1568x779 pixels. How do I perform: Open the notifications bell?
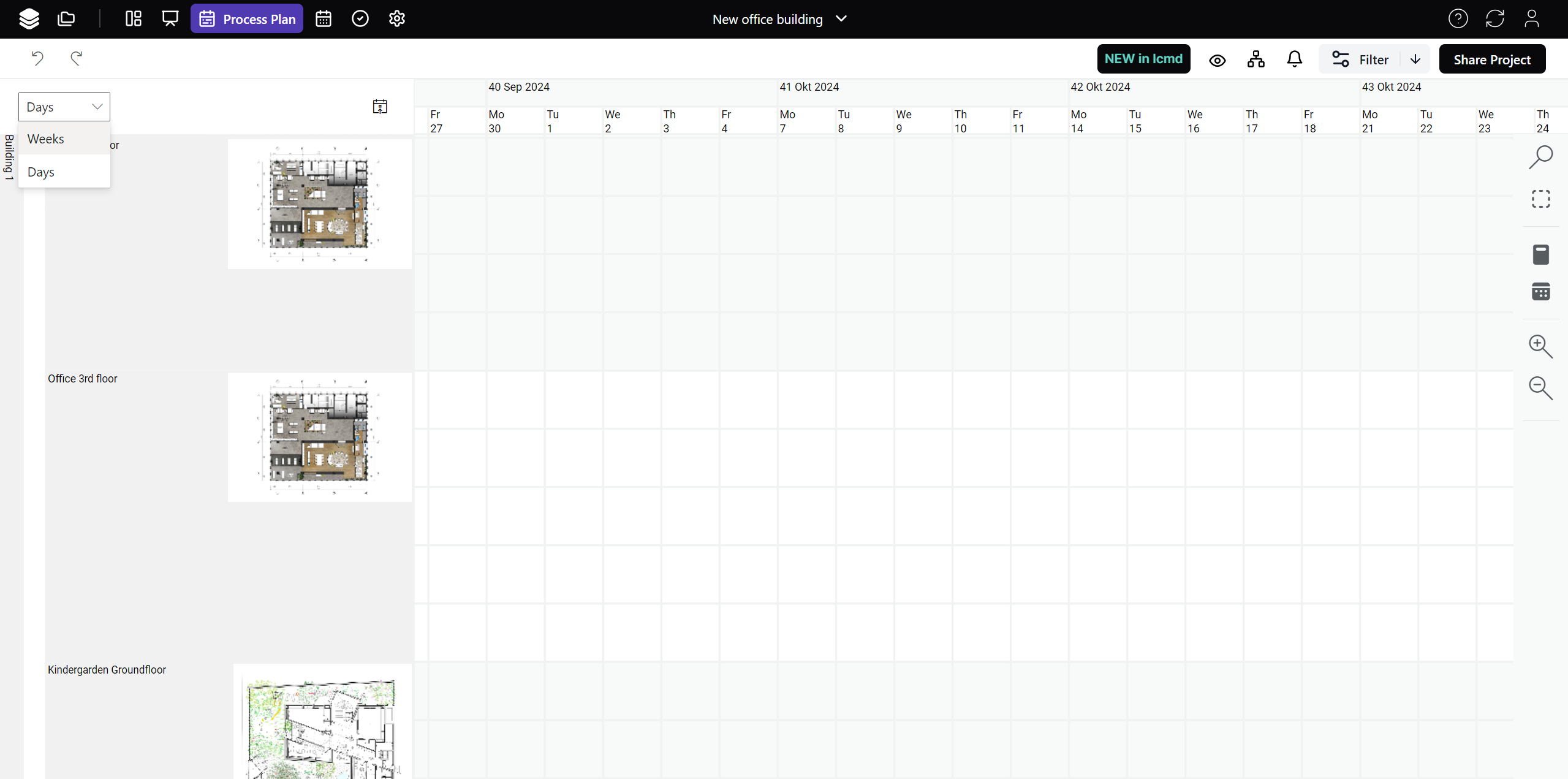pos(1294,59)
